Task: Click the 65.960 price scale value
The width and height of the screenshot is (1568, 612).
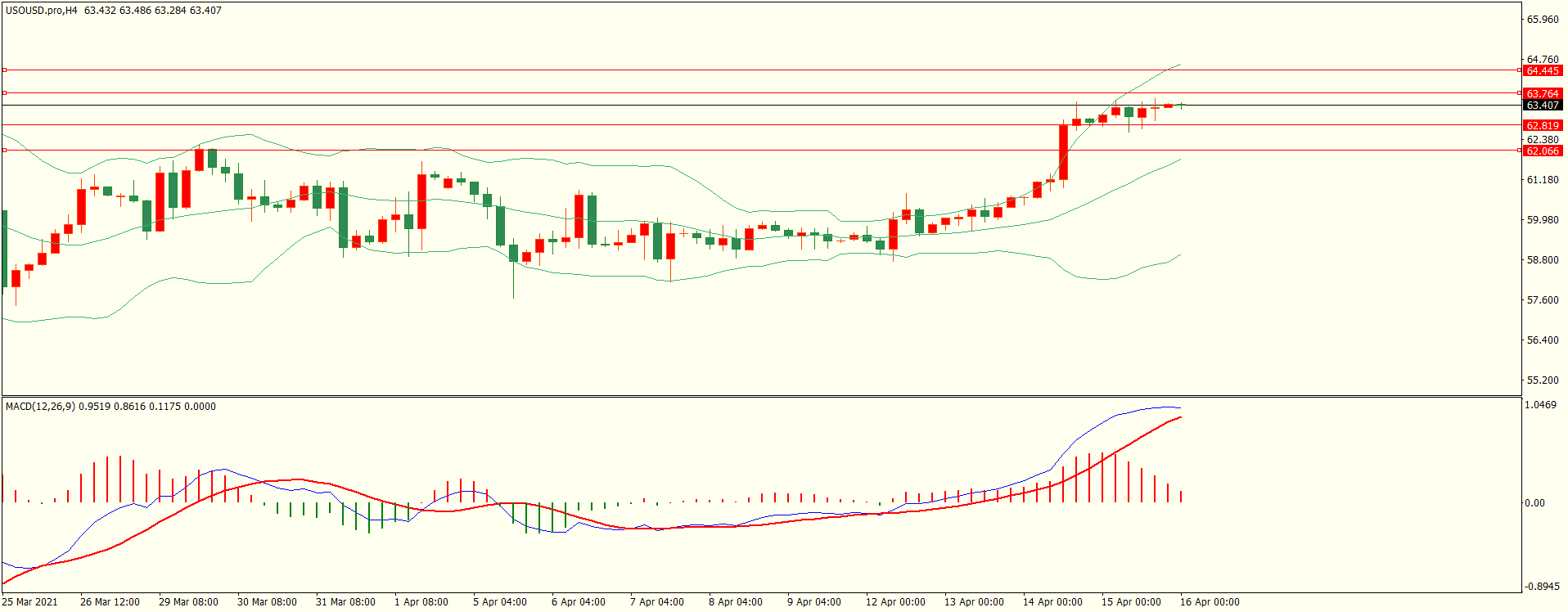Action: pos(1543,20)
